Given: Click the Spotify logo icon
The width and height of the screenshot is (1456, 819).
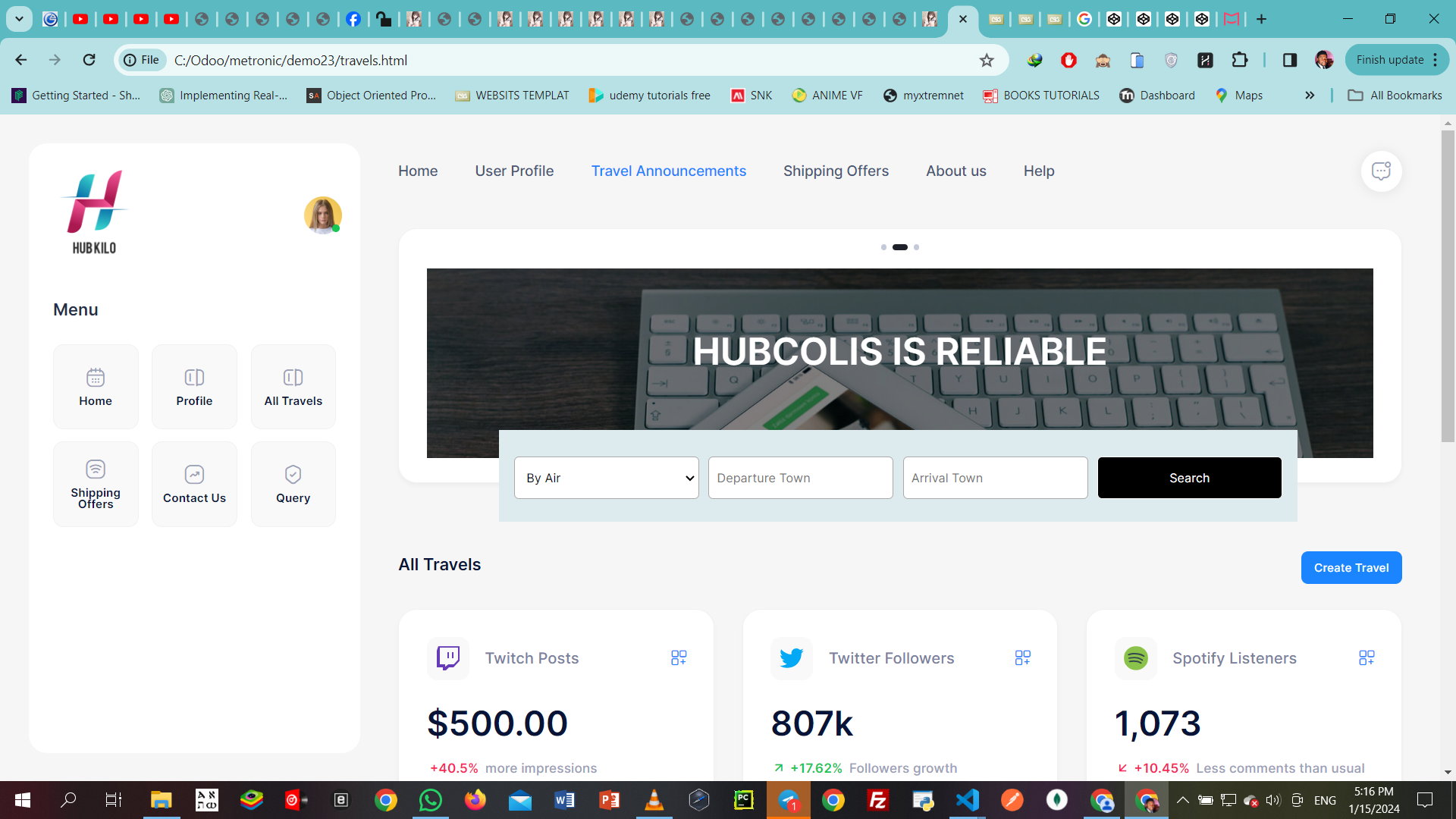Looking at the screenshot, I should click(x=1135, y=658).
